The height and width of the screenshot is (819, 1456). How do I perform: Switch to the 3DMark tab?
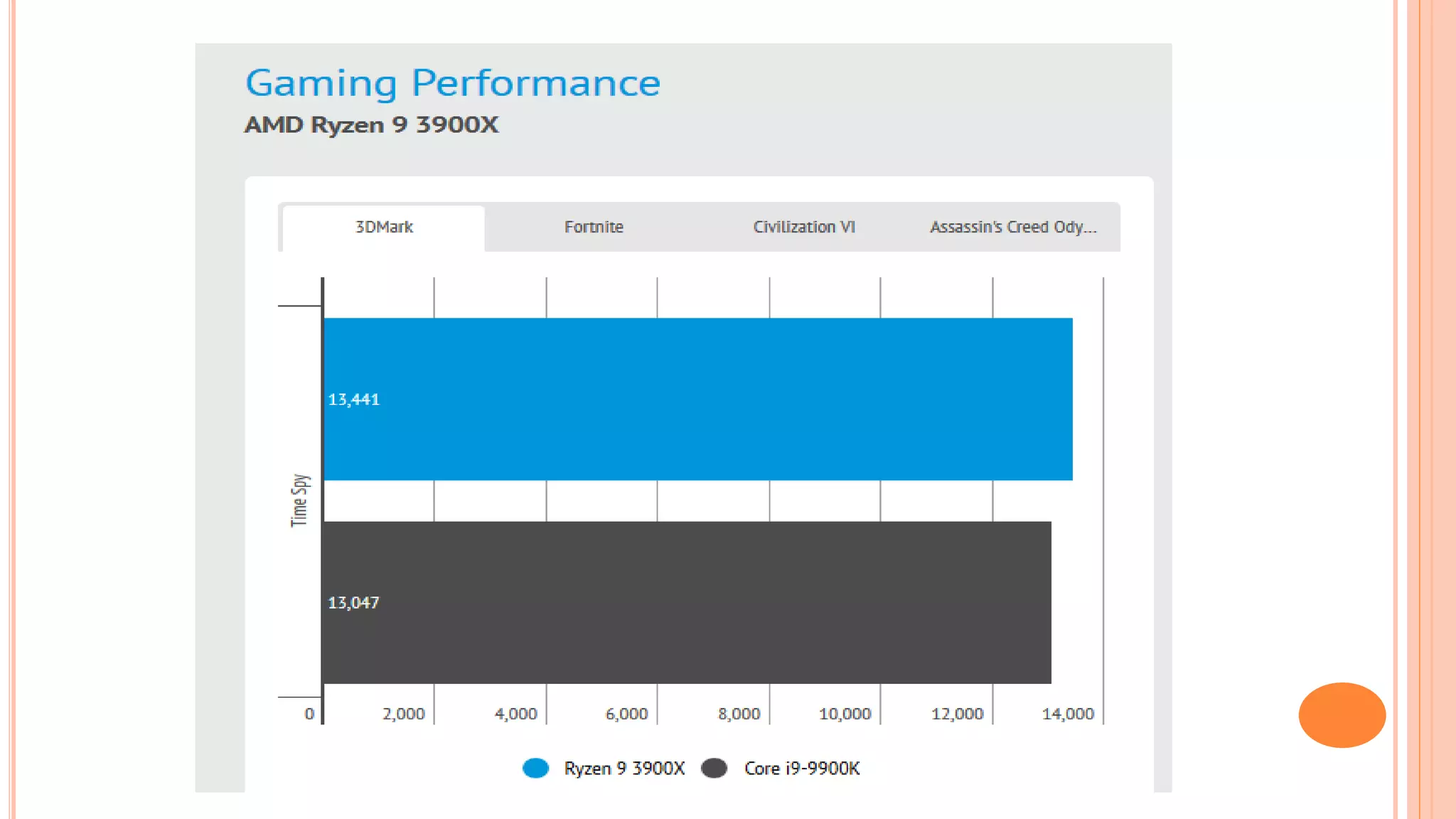pyautogui.click(x=384, y=227)
